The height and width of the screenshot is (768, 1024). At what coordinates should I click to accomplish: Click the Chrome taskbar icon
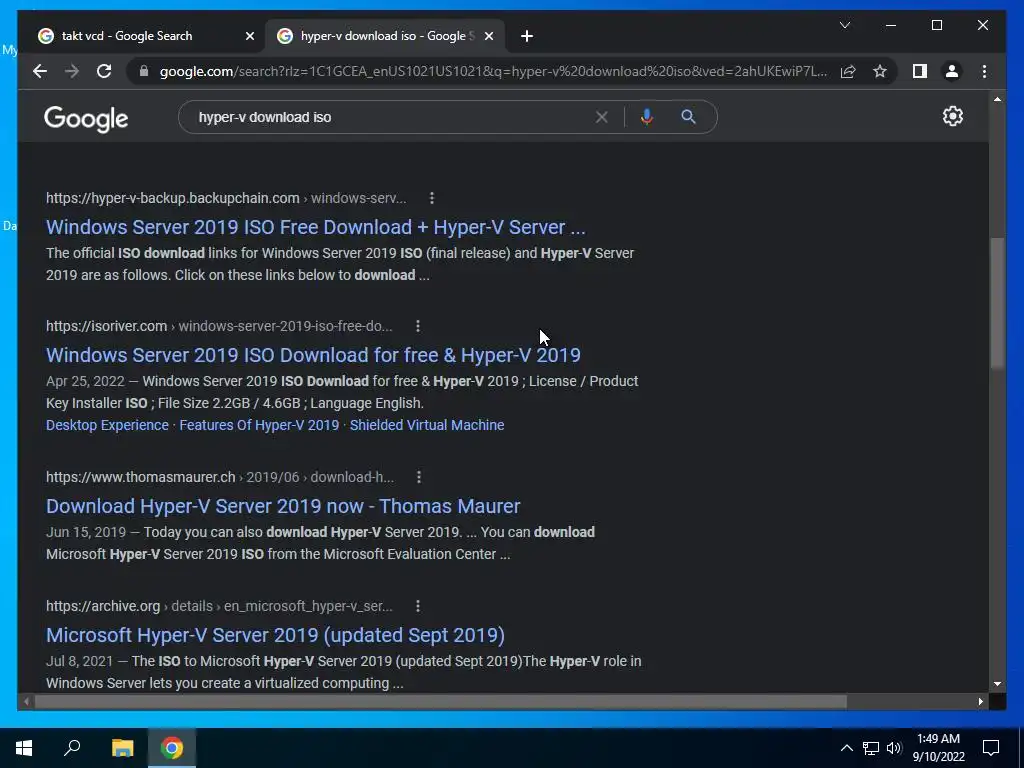click(x=172, y=748)
